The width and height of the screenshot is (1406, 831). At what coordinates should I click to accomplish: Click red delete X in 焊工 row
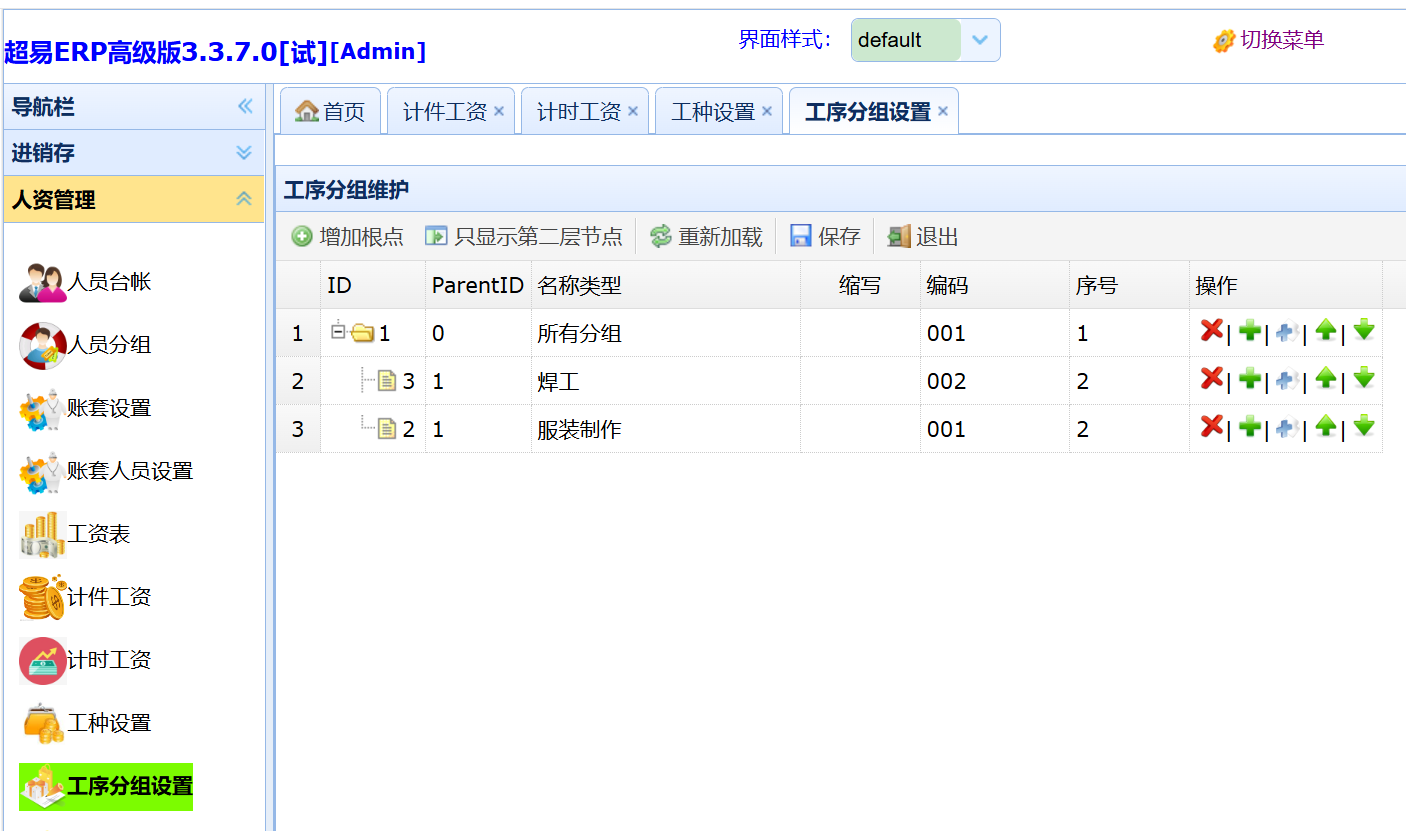(1211, 379)
